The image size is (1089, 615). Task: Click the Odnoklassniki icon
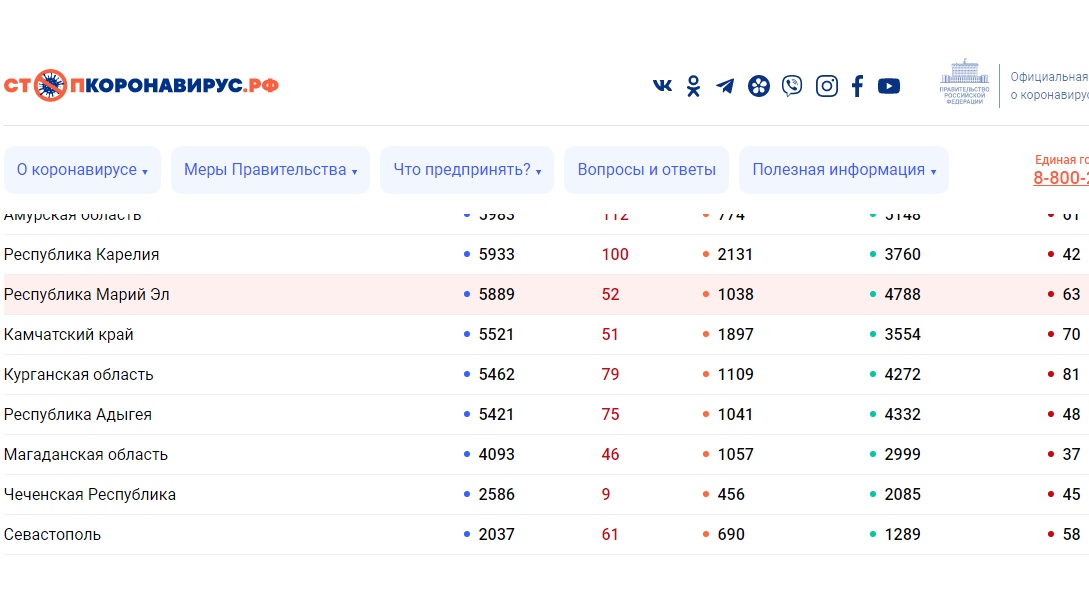coord(693,86)
